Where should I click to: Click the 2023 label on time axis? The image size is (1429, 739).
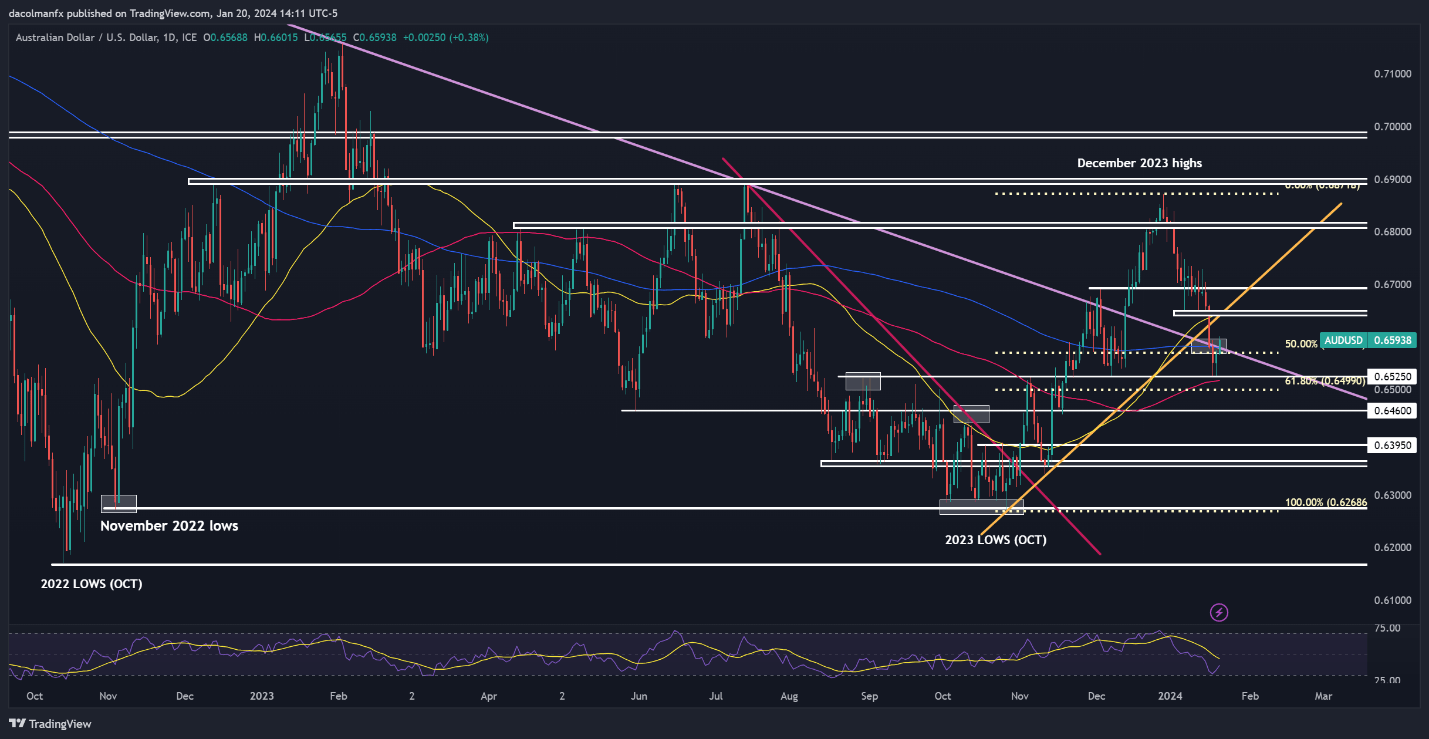point(262,695)
